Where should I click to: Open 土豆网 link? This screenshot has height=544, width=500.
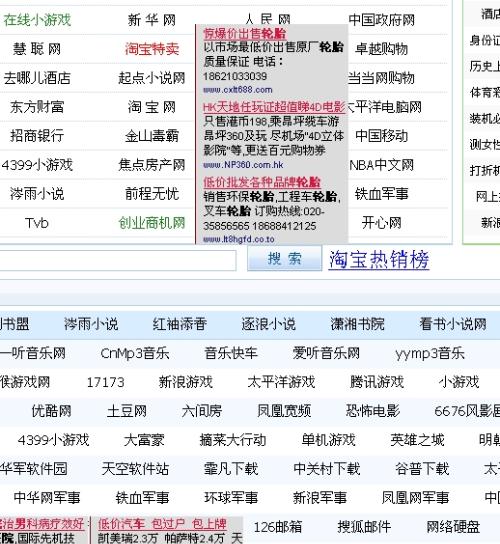(127, 411)
